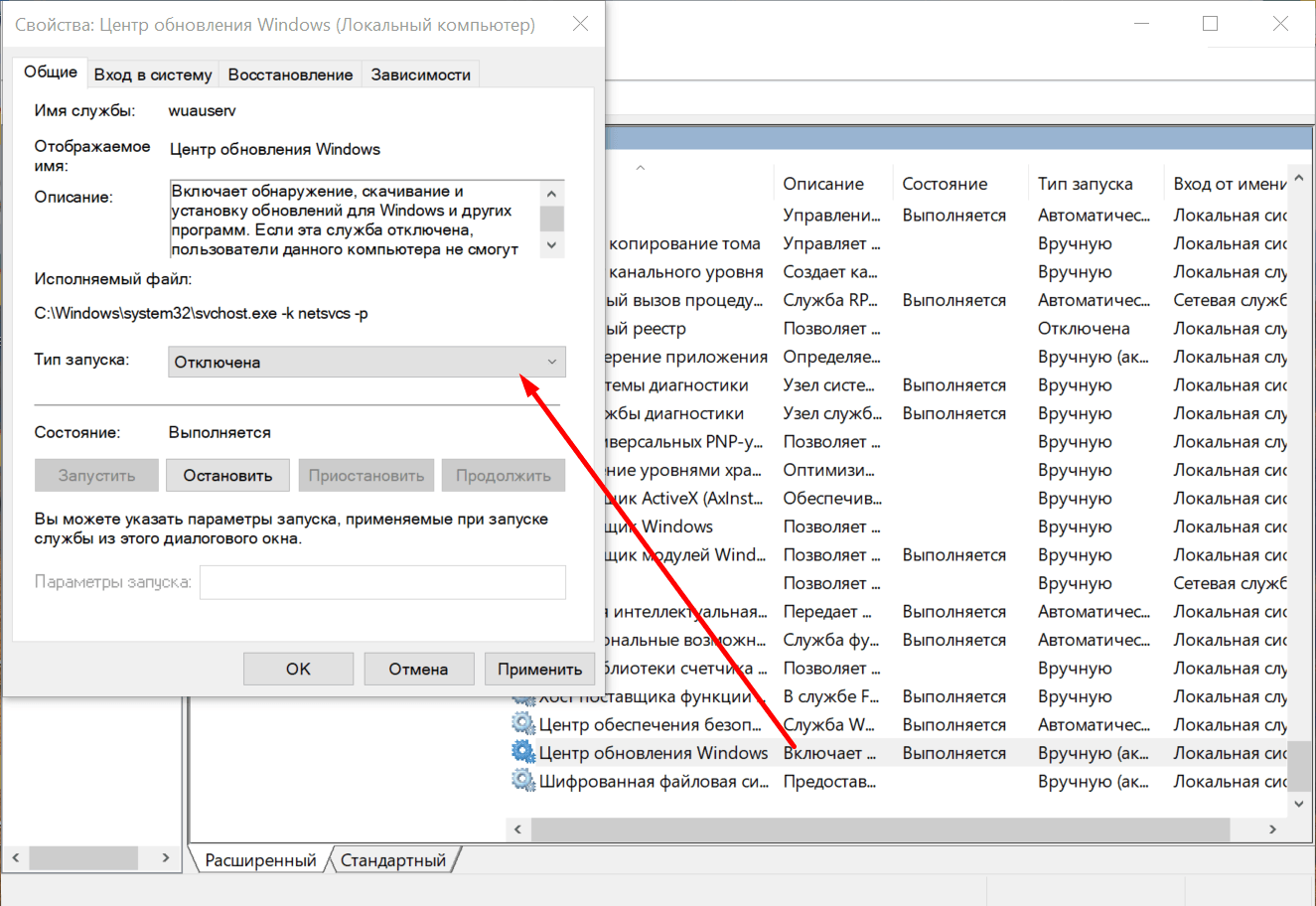Click the Отмена button
Viewport: 1316px width, 906px height.
418,669
